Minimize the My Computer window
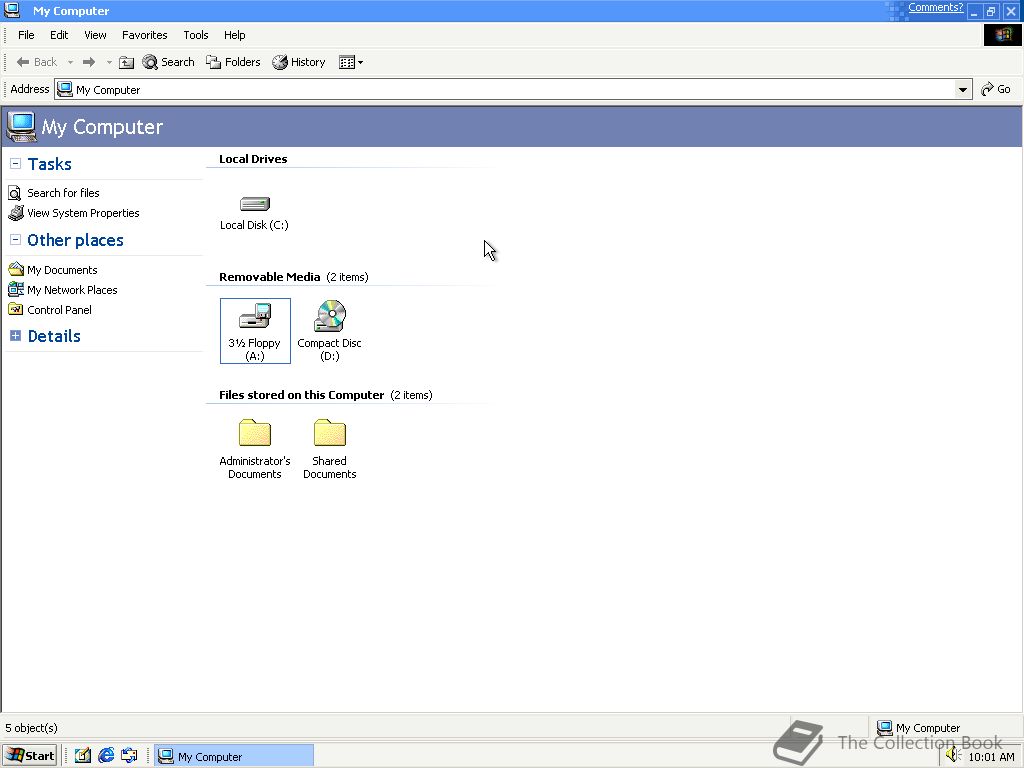Screen dimensions: 1024x768 pyautogui.click(x=974, y=11)
